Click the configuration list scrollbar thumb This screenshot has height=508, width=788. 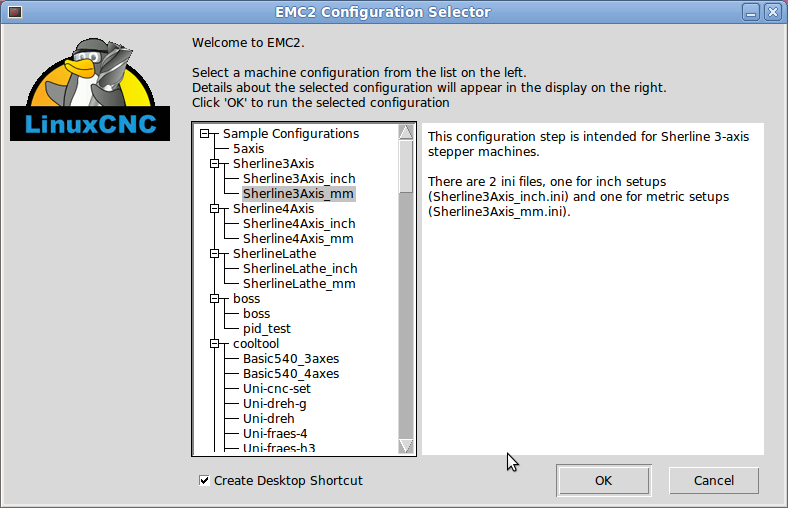(x=406, y=166)
